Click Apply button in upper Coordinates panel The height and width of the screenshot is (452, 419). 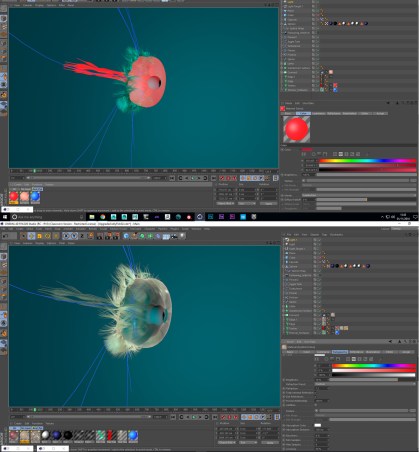pos(269,203)
